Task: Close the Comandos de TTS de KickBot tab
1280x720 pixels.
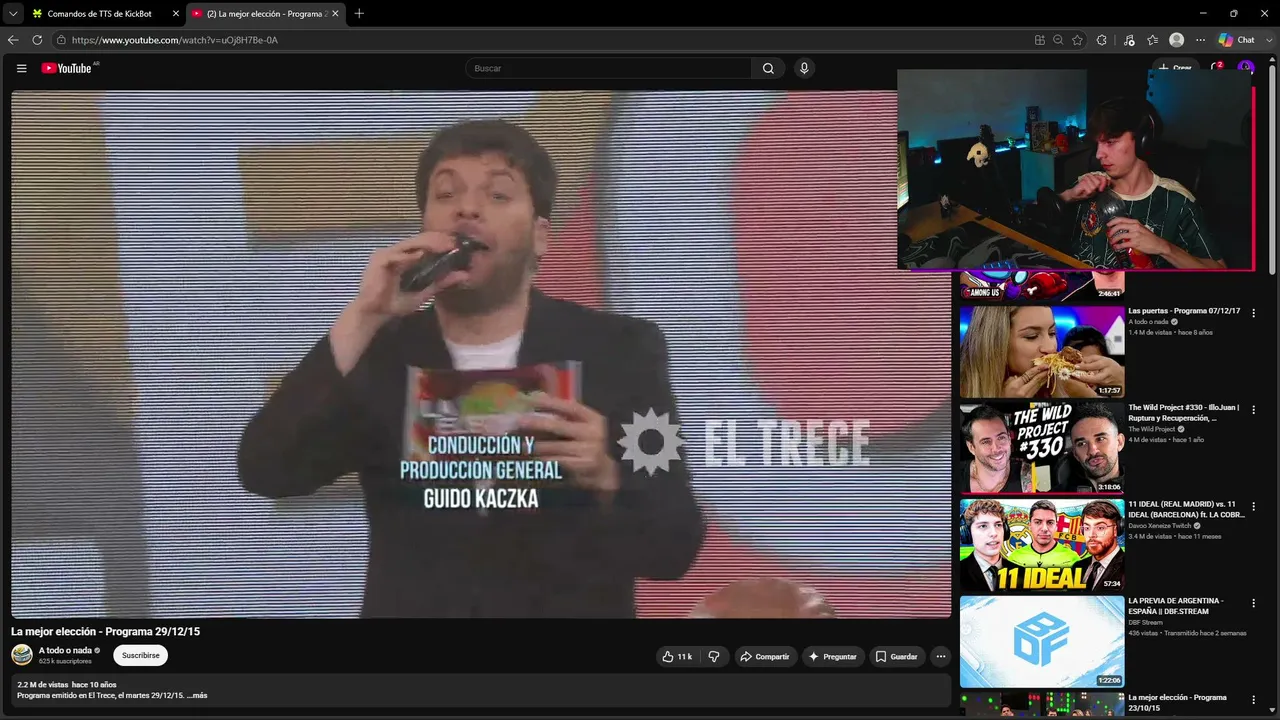Action: 175,14
